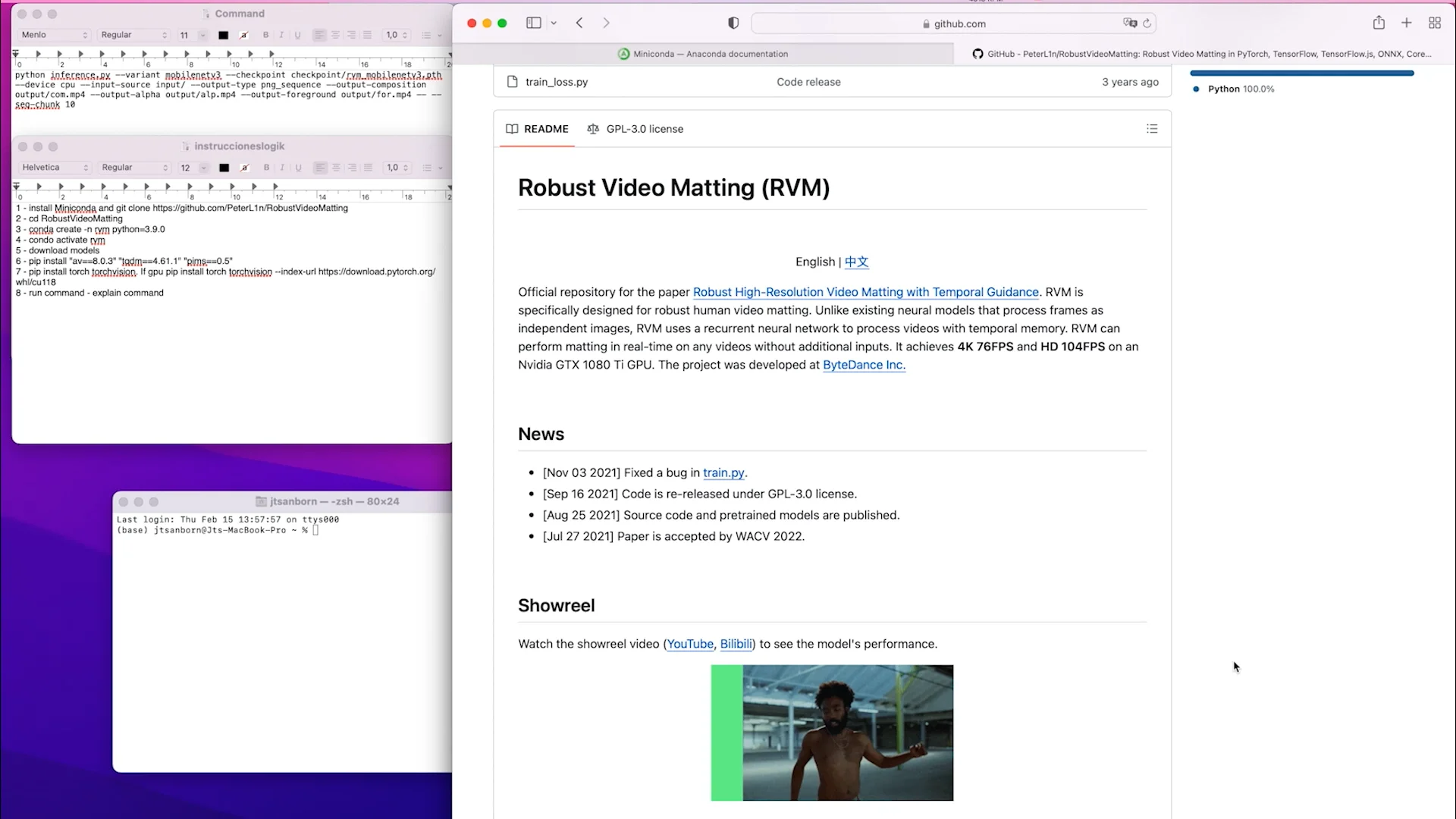Center text in Command window
Image resolution: width=1456 pixels, height=819 pixels.
click(335, 35)
